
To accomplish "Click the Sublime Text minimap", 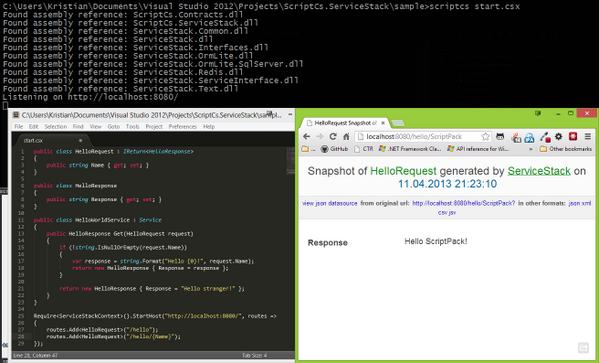I will (290, 160).
